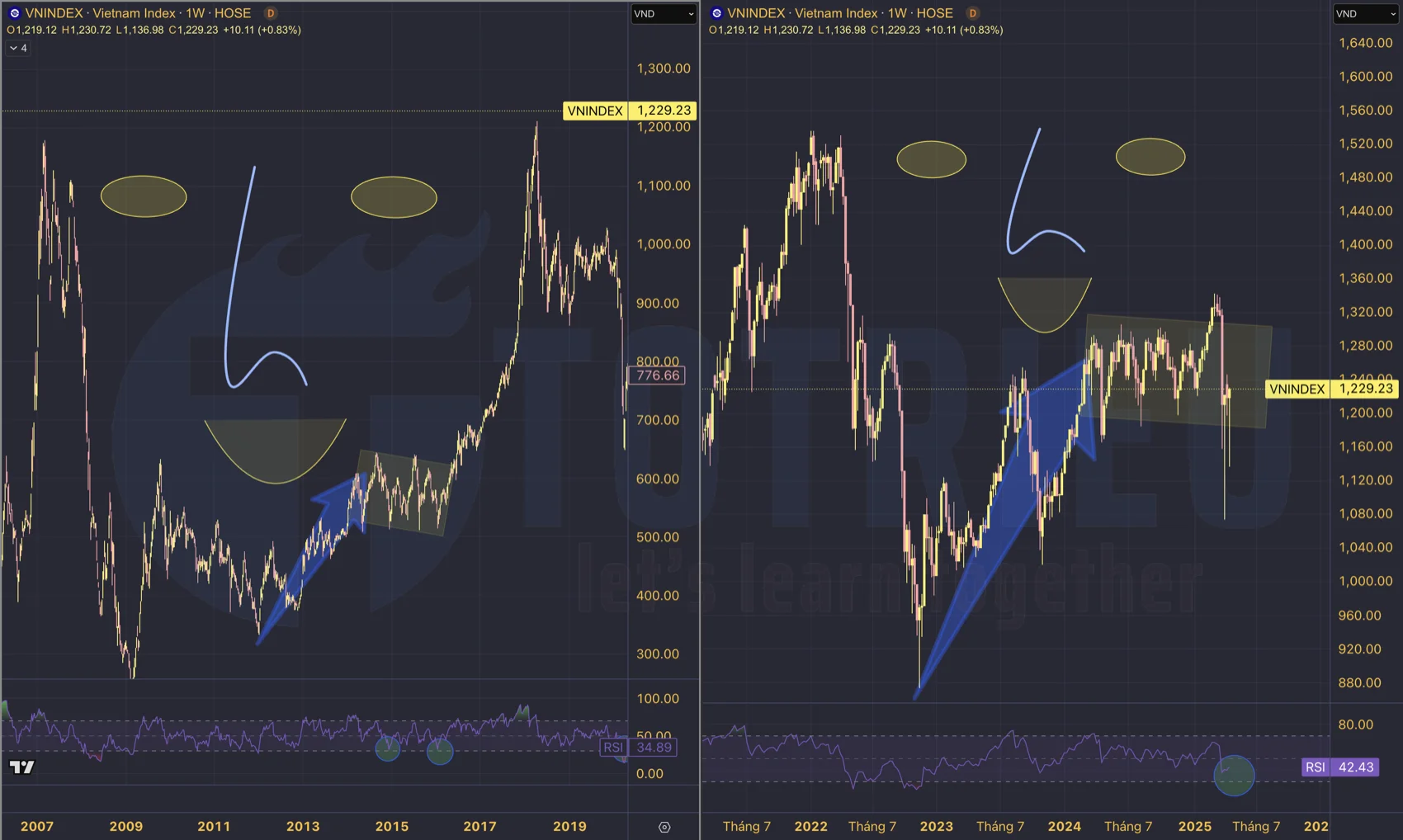Image resolution: width=1403 pixels, height=840 pixels.
Task: Open the VND currency dropdown on right chart
Action: (1365, 14)
